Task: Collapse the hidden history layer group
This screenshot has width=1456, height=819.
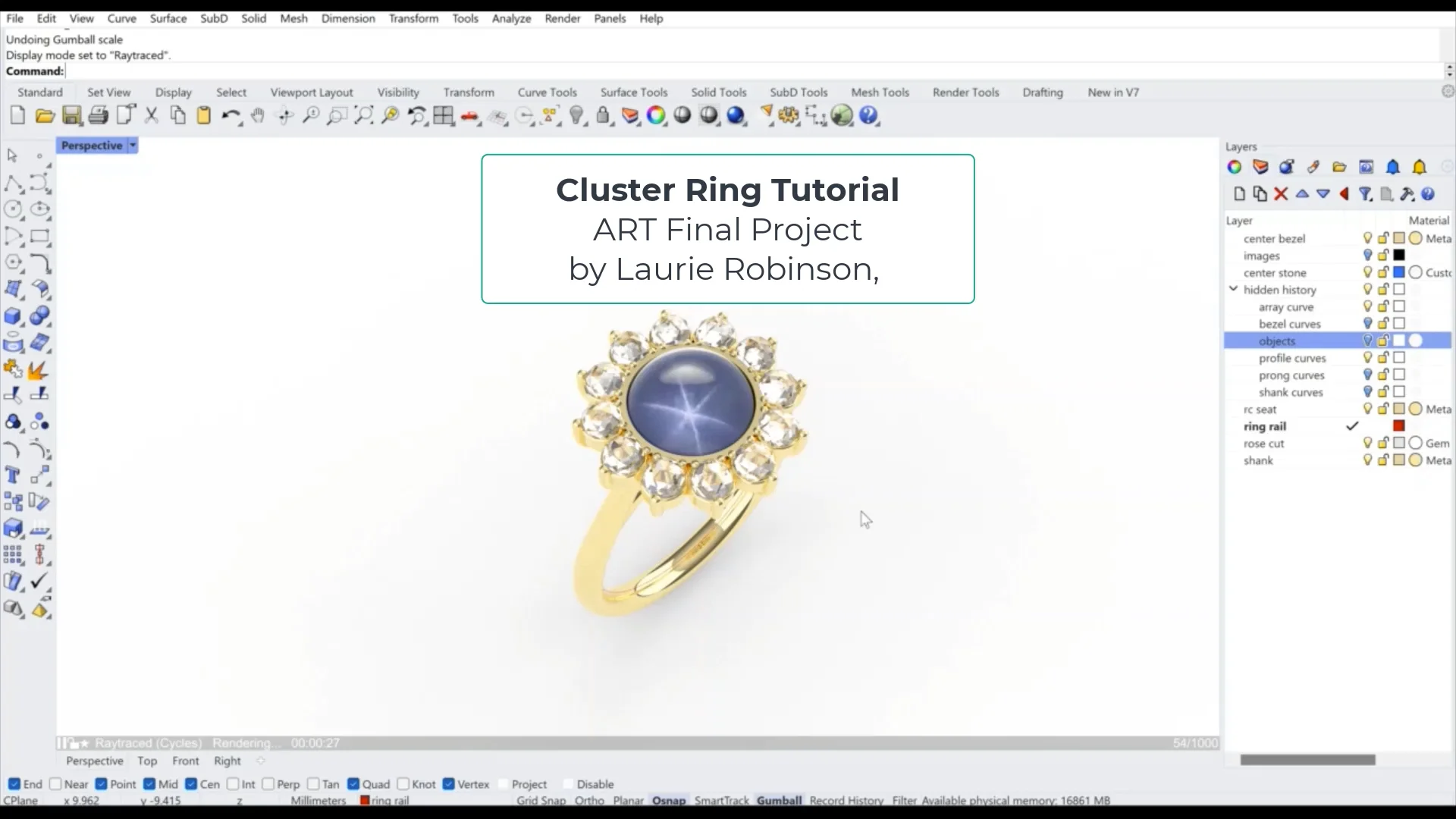Action: point(1233,289)
